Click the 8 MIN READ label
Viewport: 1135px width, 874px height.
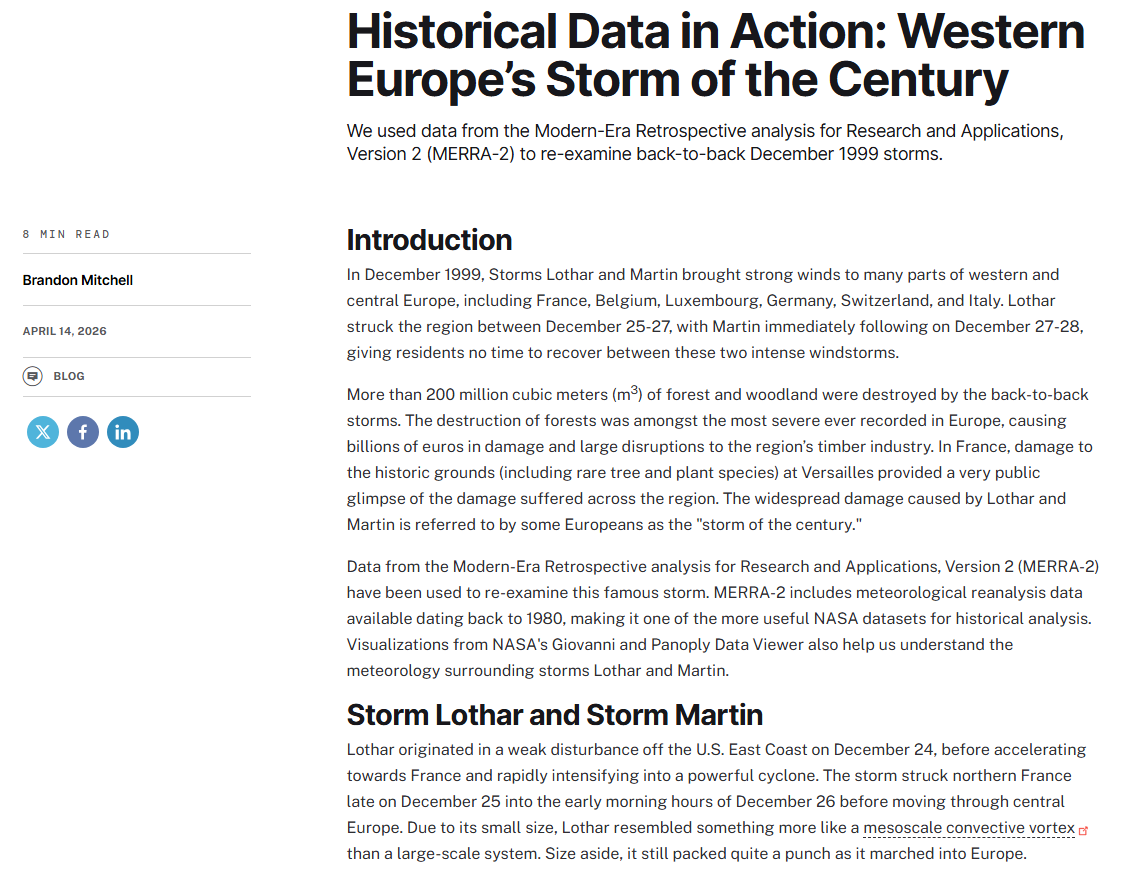click(x=66, y=234)
